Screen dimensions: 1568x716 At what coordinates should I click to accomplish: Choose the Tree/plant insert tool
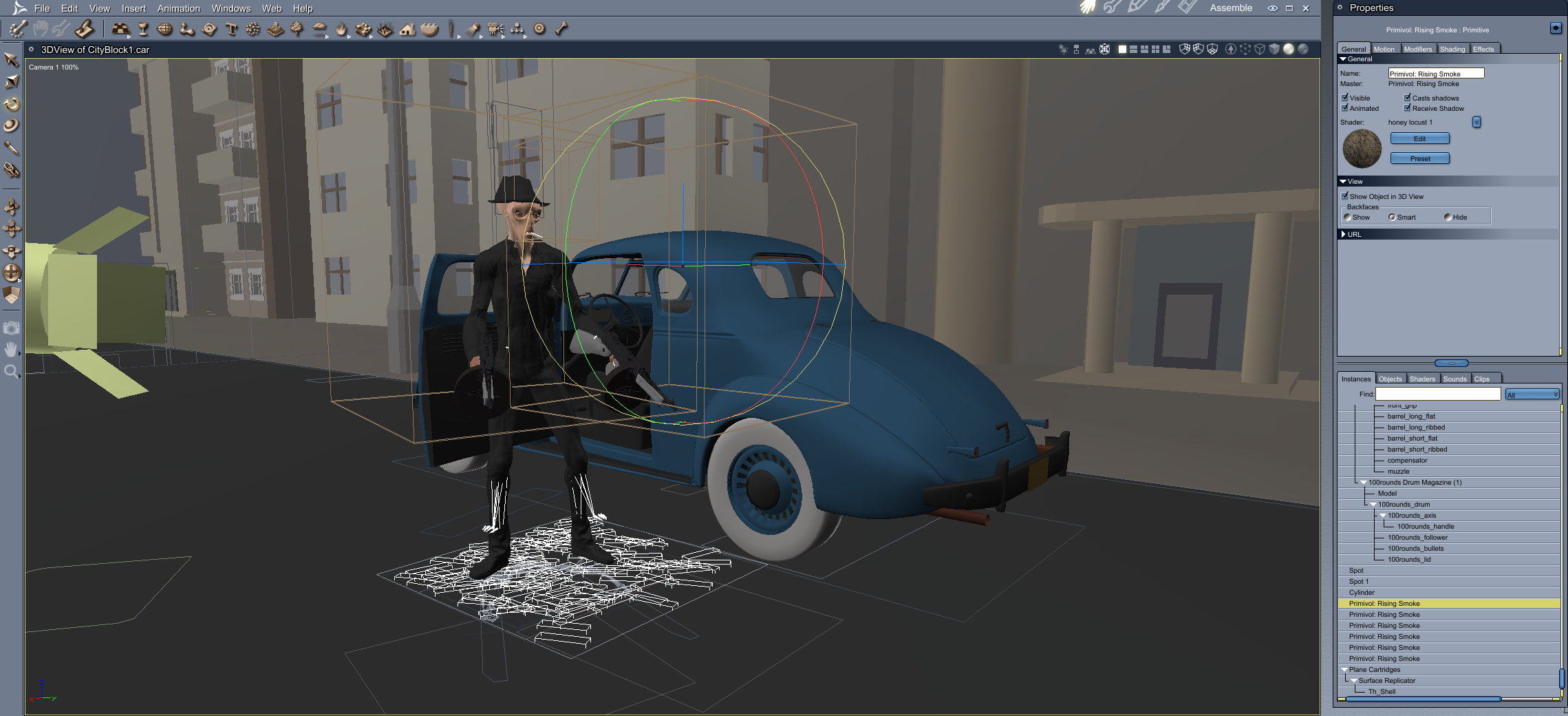pyautogui.click(x=297, y=29)
